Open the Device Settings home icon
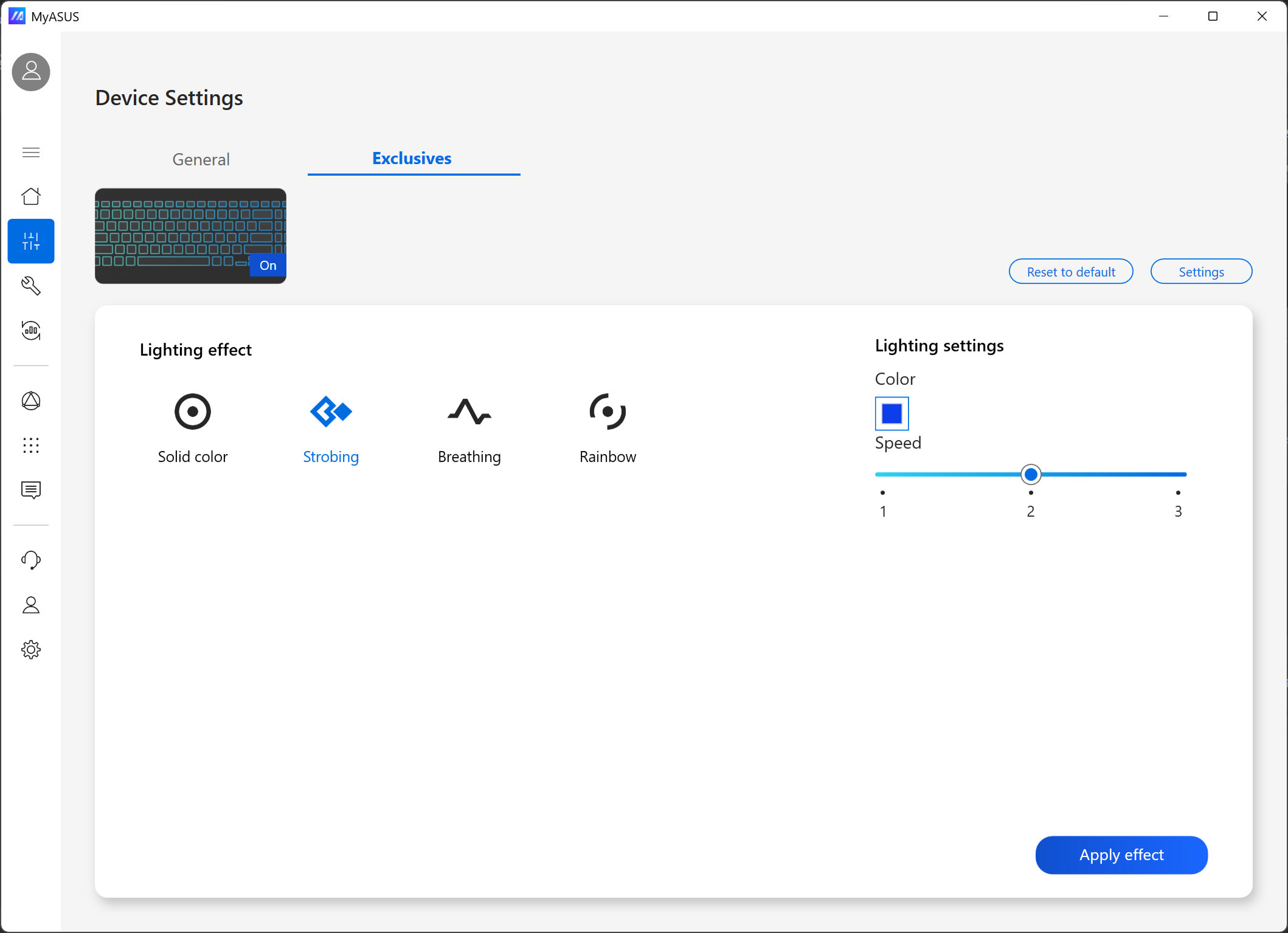 [x=30, y=195]
